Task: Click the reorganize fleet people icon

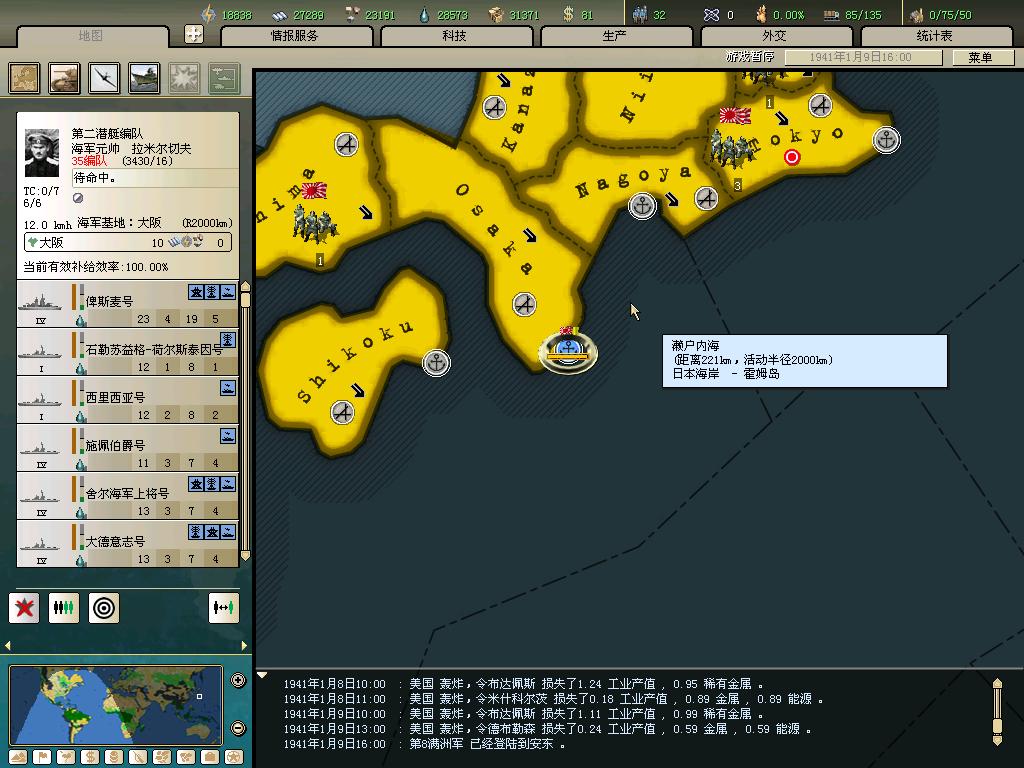Action: click(64, 607)
